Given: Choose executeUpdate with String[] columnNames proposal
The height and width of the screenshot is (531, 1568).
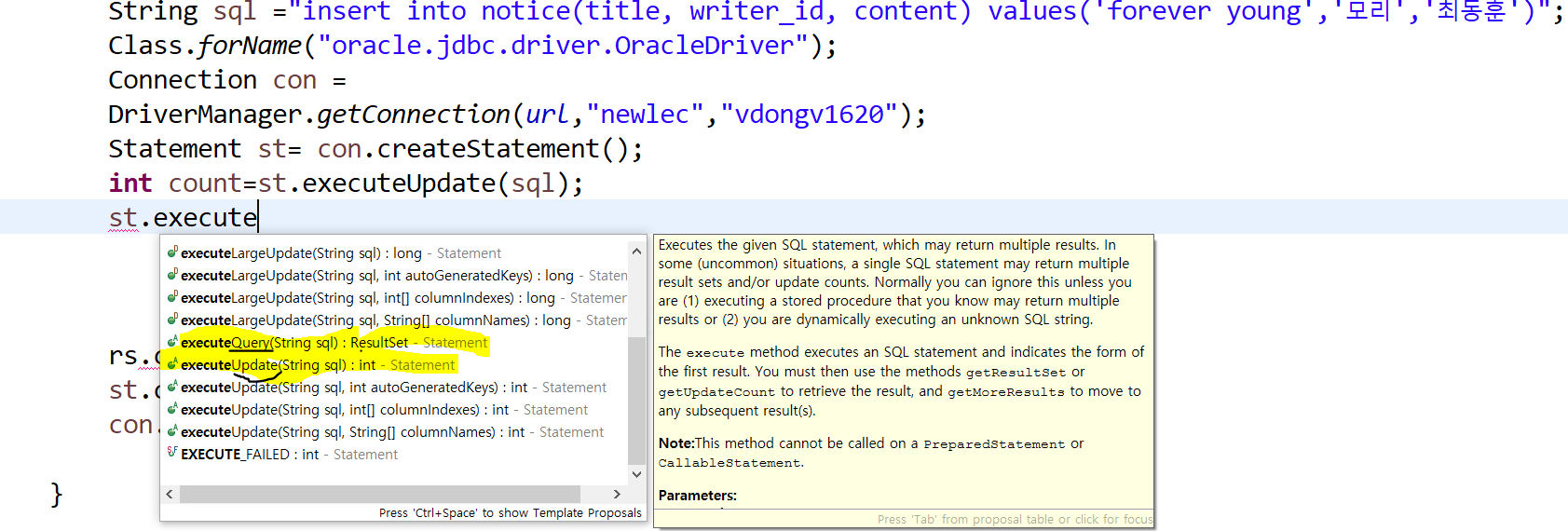Looking at the screenshot, I should click(395, 432).
